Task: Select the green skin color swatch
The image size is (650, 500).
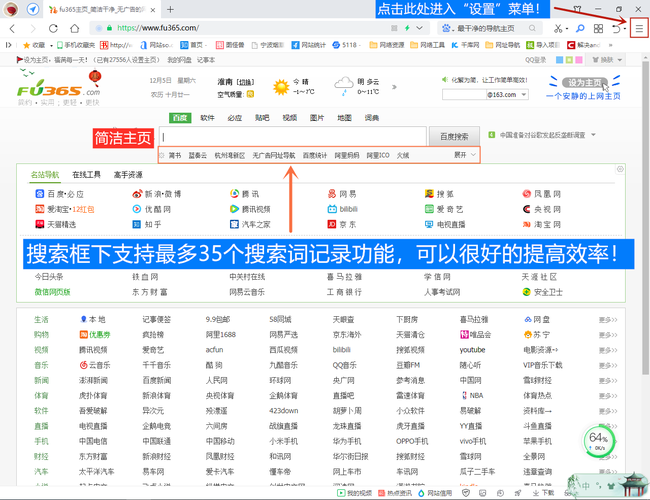Action: (x=569, y=60)
